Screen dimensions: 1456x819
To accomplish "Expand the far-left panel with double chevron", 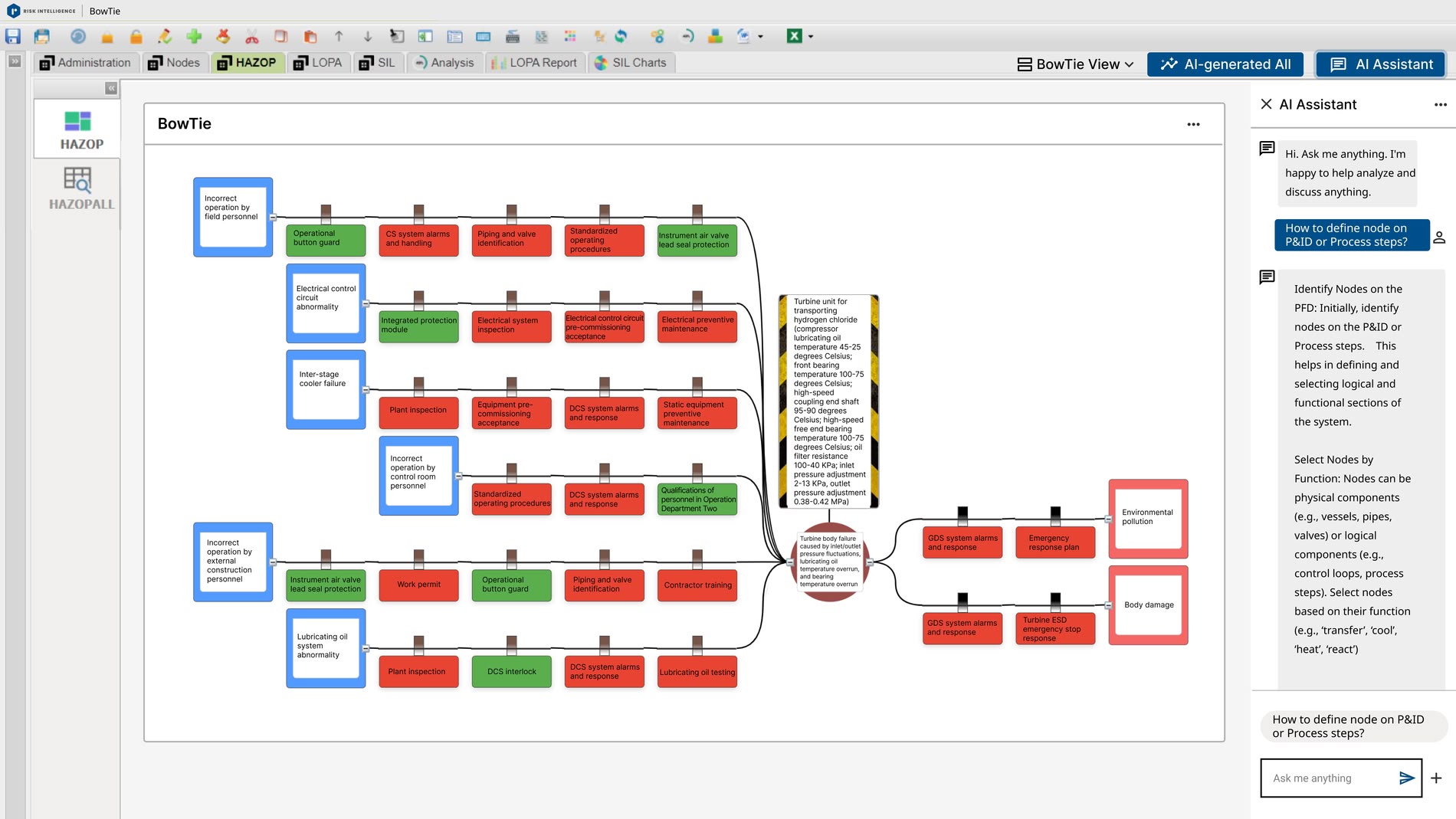I will pos(15,61).
